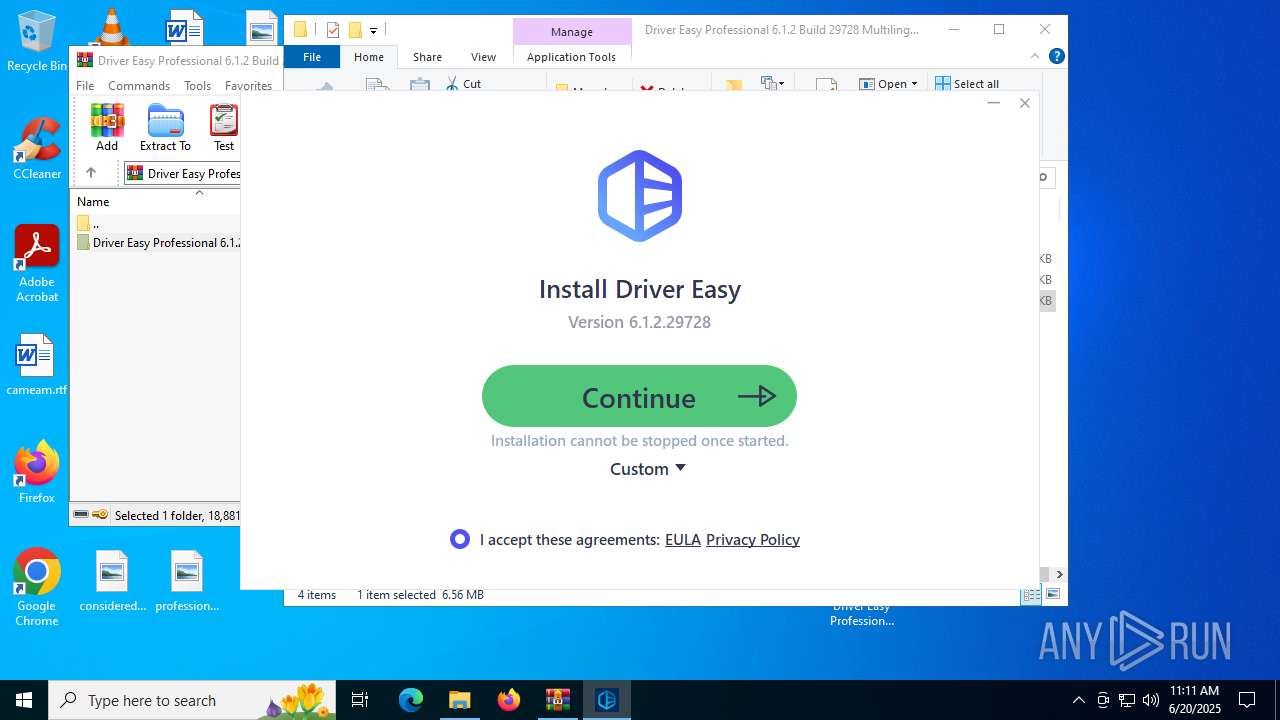The width and height of the screenshot is (1280, 720).
Task: Open Microsoft Edge from taskbar
Action: (411, 700)
